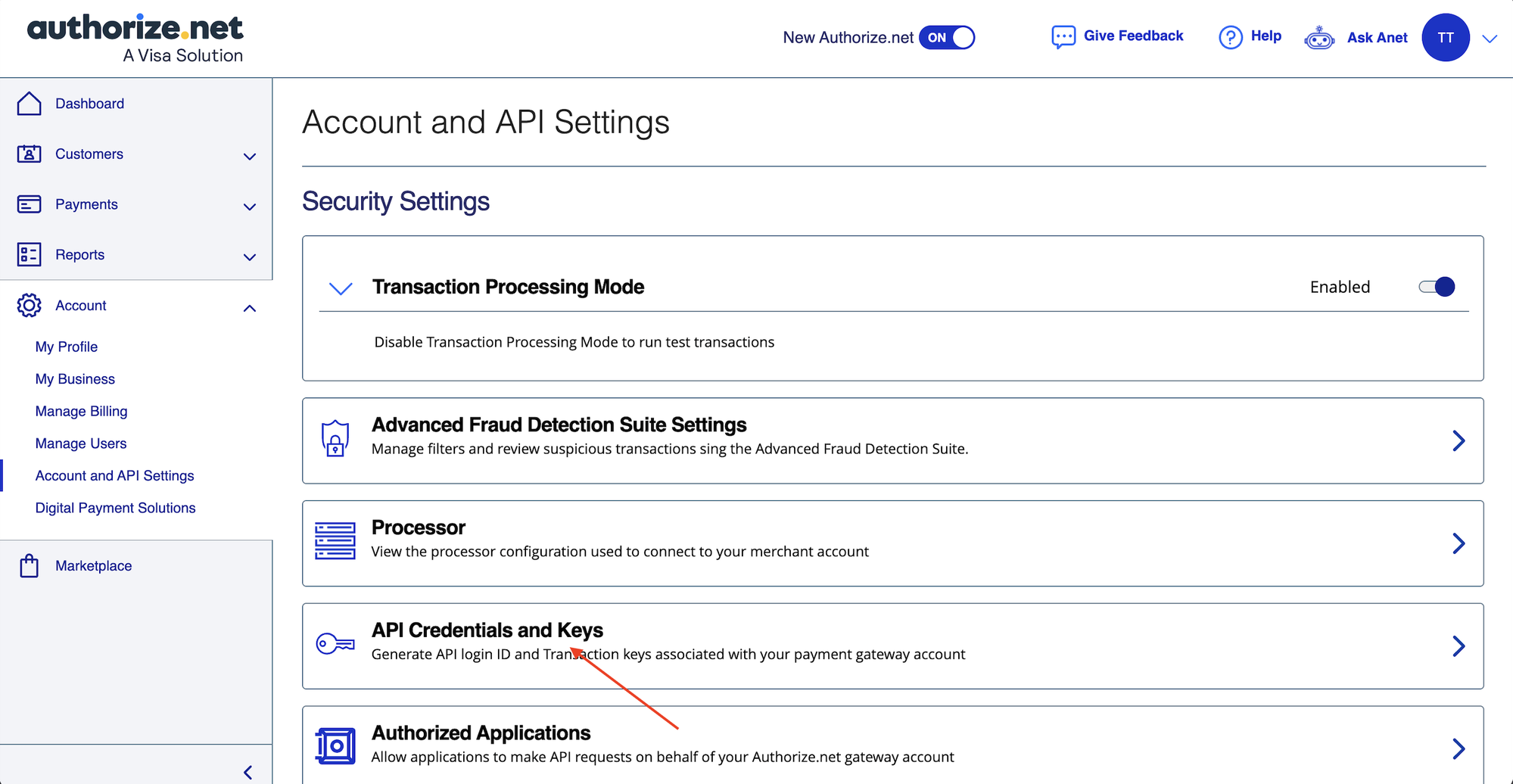Click API Credentials and Keys title
Screen dimensions: 1513x784
click(487, 630)
